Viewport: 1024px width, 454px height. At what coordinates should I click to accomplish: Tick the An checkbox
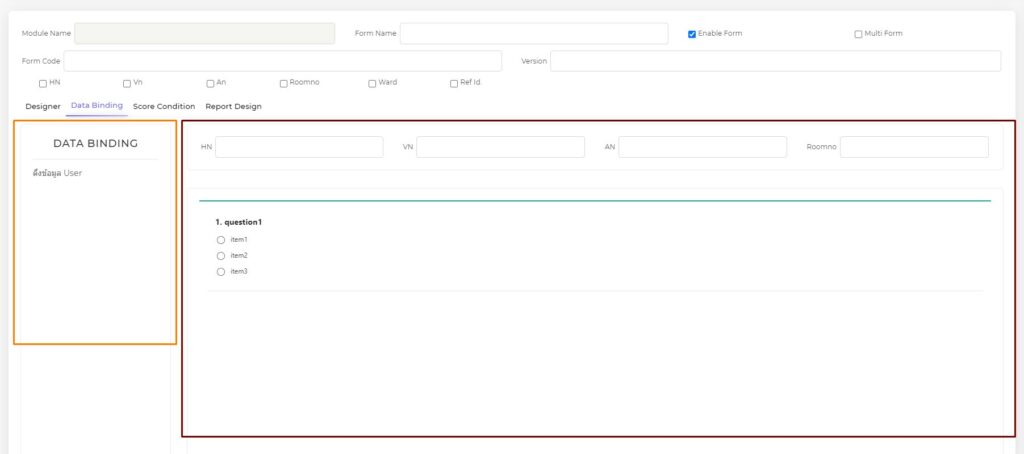210,83
